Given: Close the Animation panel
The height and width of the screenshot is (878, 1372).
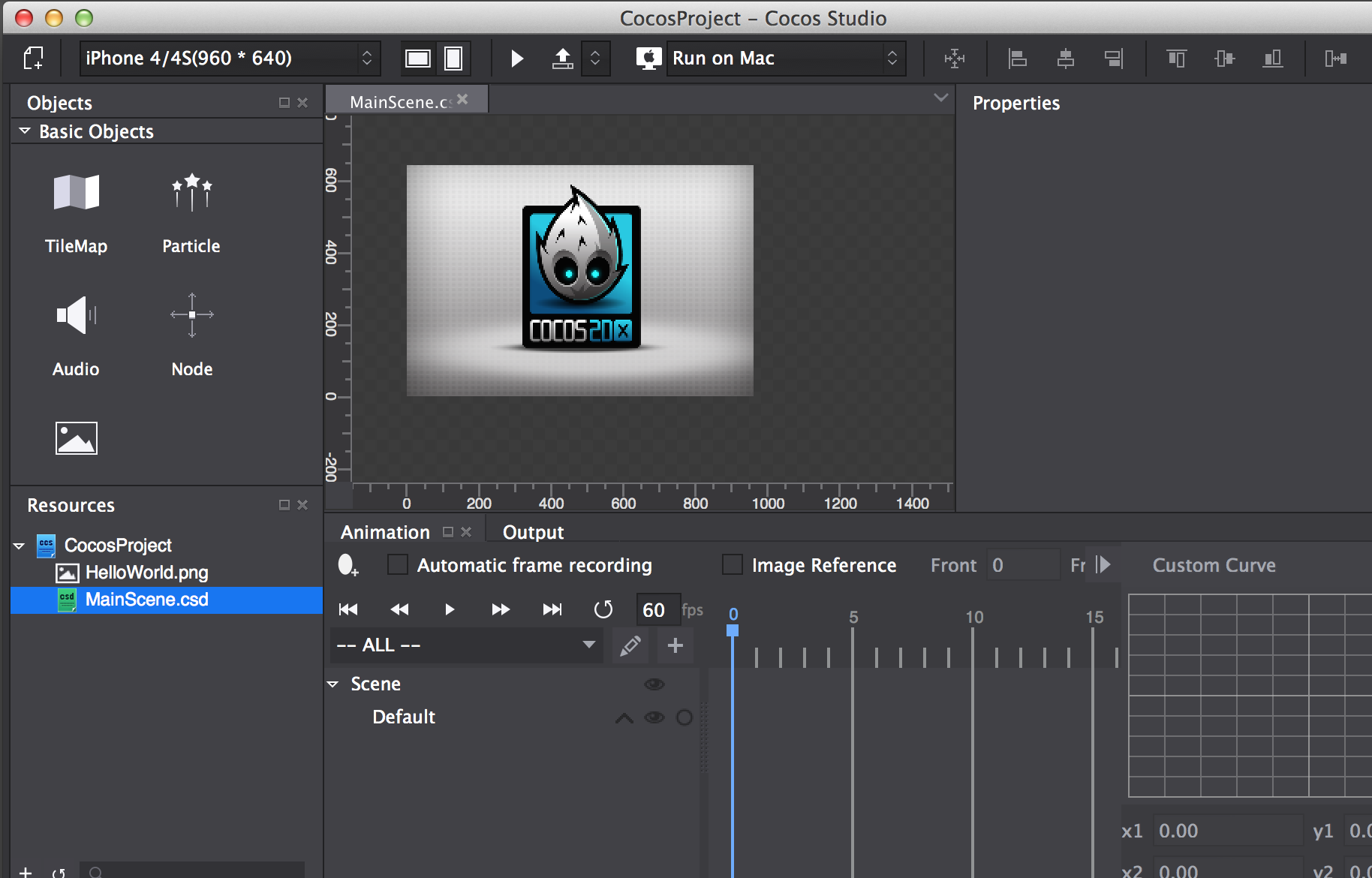Looking at the screenshot, I should 466,532.
